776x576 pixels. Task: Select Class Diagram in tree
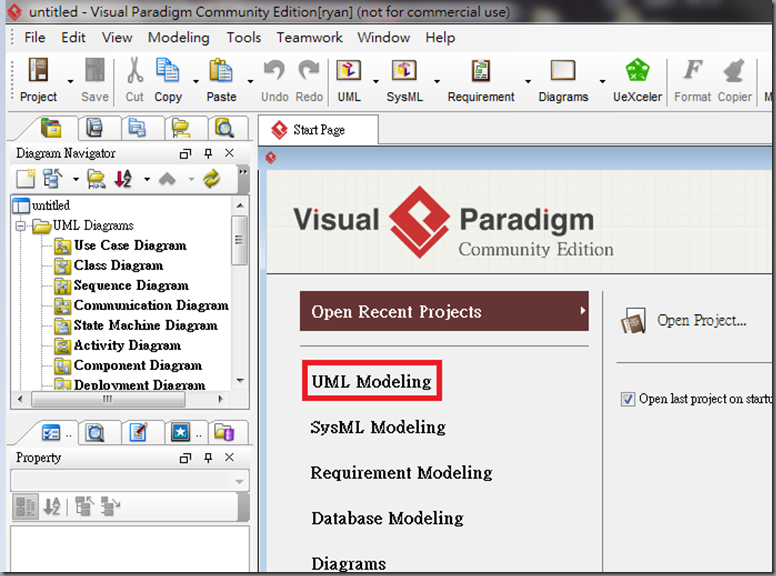coord(118,266)
